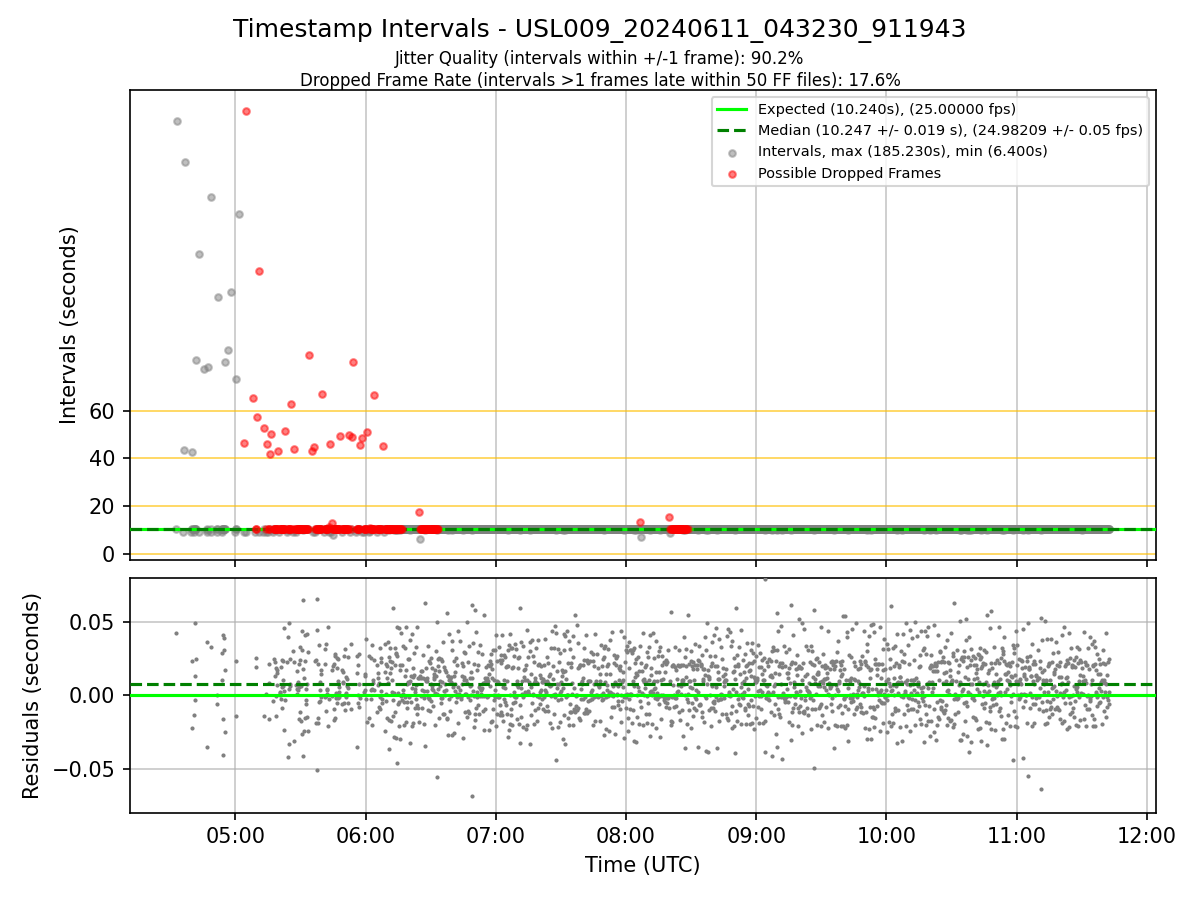
Task: Click the '08:00' time tick label
Action: pyautogui.click(x=626, y=835)
